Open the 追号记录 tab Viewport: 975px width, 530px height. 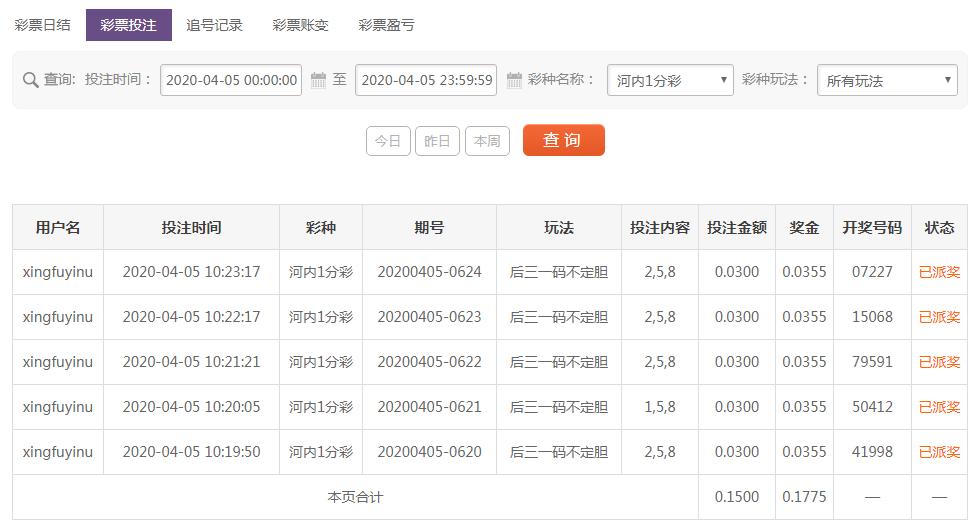215,25
